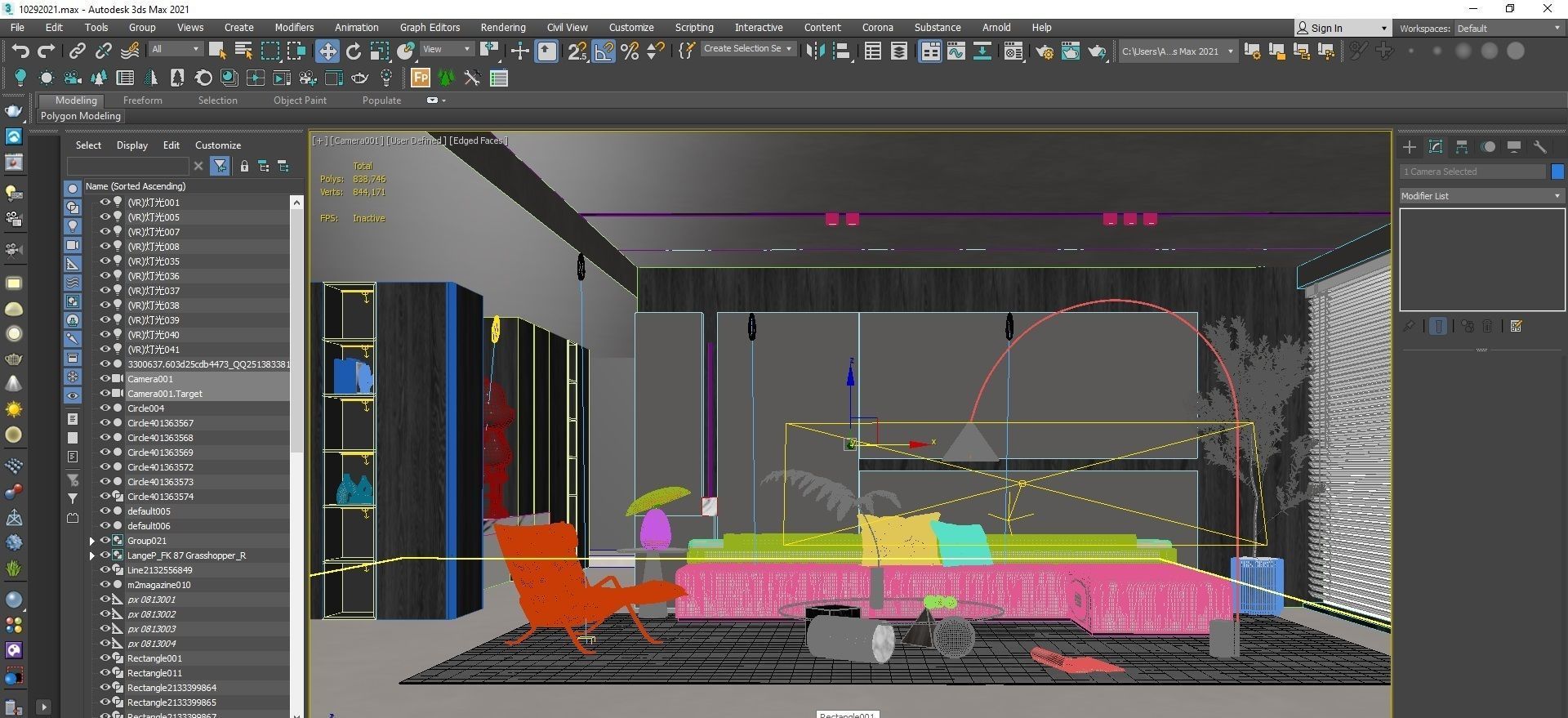Activate the Select and Rotate tool
This screenshot has width=1568, height=718.
click(x=354, y=51)
